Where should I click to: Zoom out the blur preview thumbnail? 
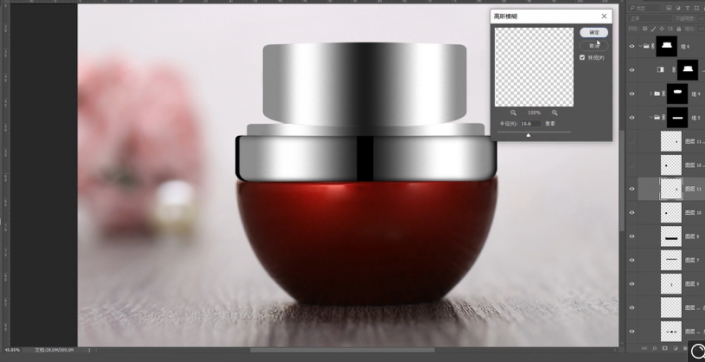pyautogui.click(x=513, y=113)
